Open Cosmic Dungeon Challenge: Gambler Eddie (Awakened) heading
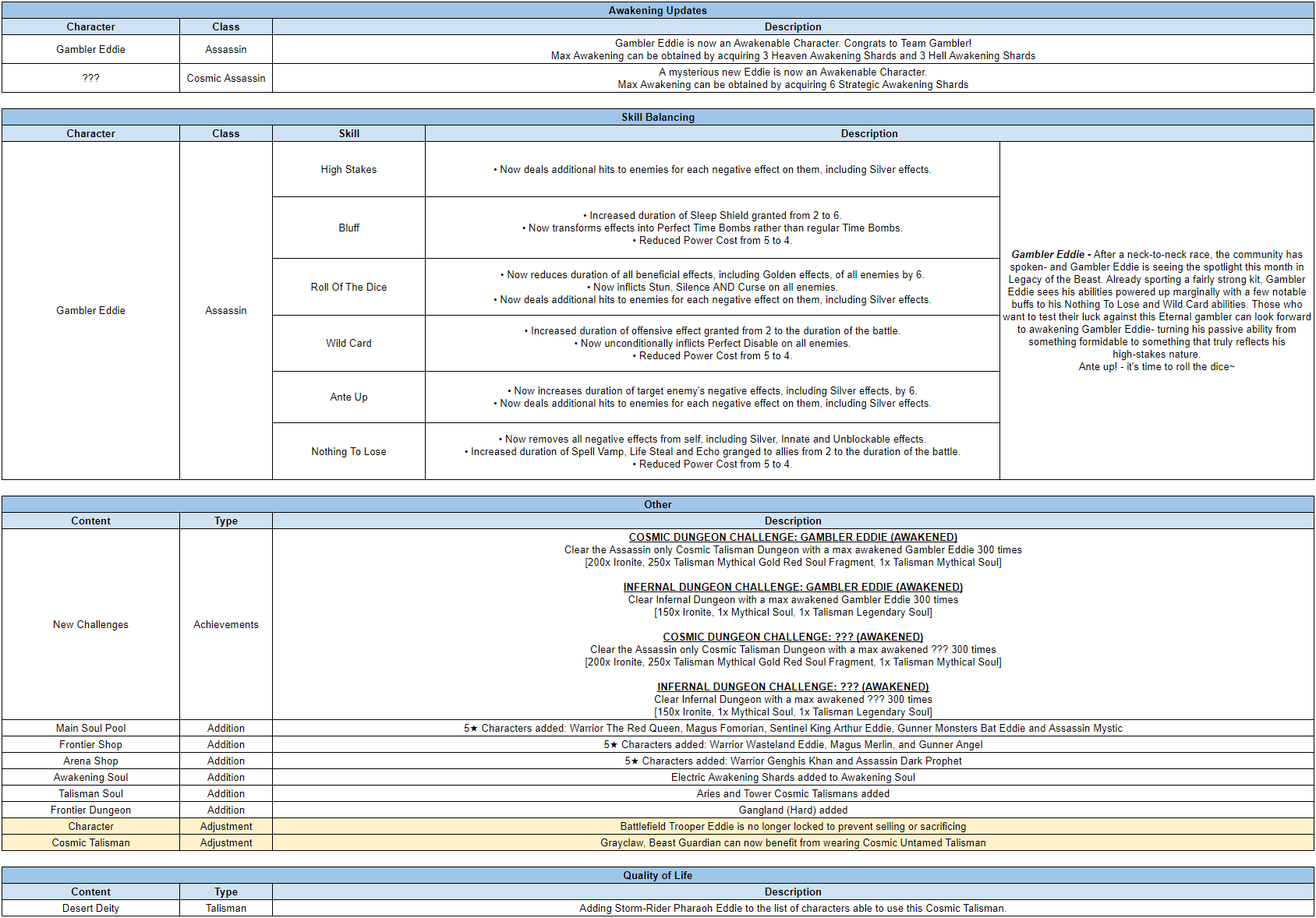Viewport: 1316px width, 918px height. [793, 537]
